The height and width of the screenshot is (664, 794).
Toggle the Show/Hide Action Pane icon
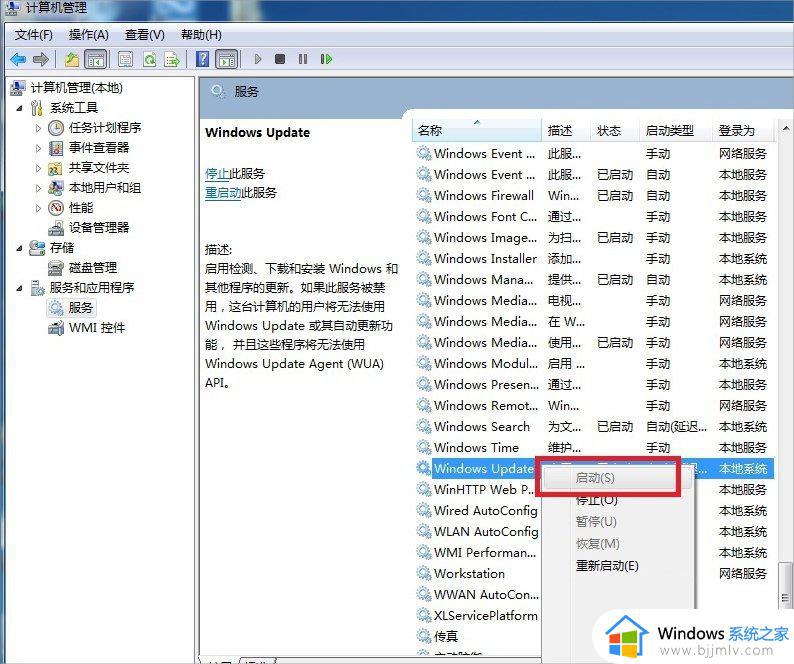(227, 60)
